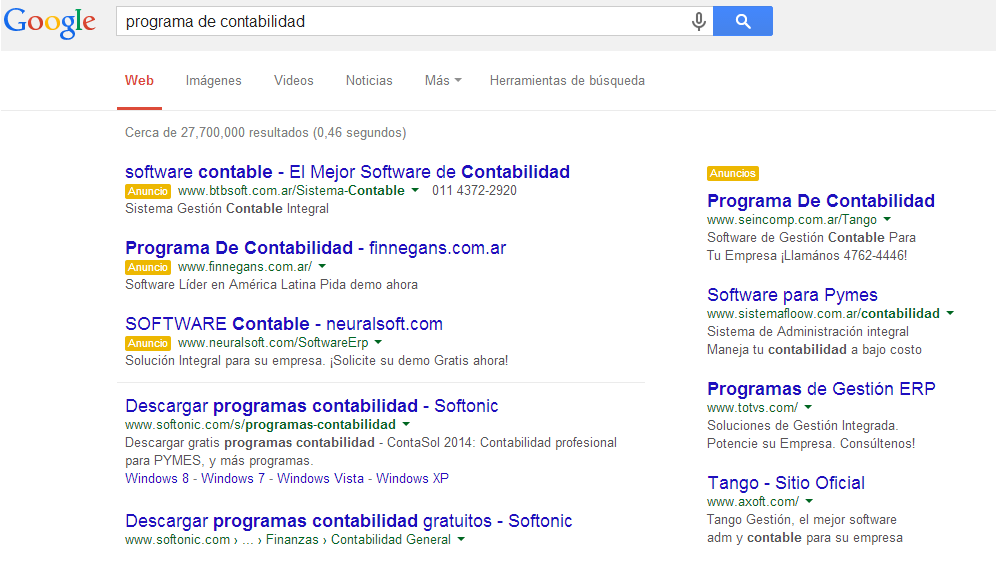Click phone number 011 4372-2920

tap(474, 191)
